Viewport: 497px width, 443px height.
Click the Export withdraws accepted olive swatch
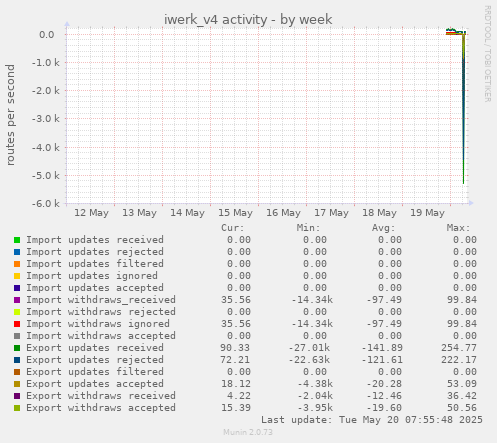click(17, 408)
